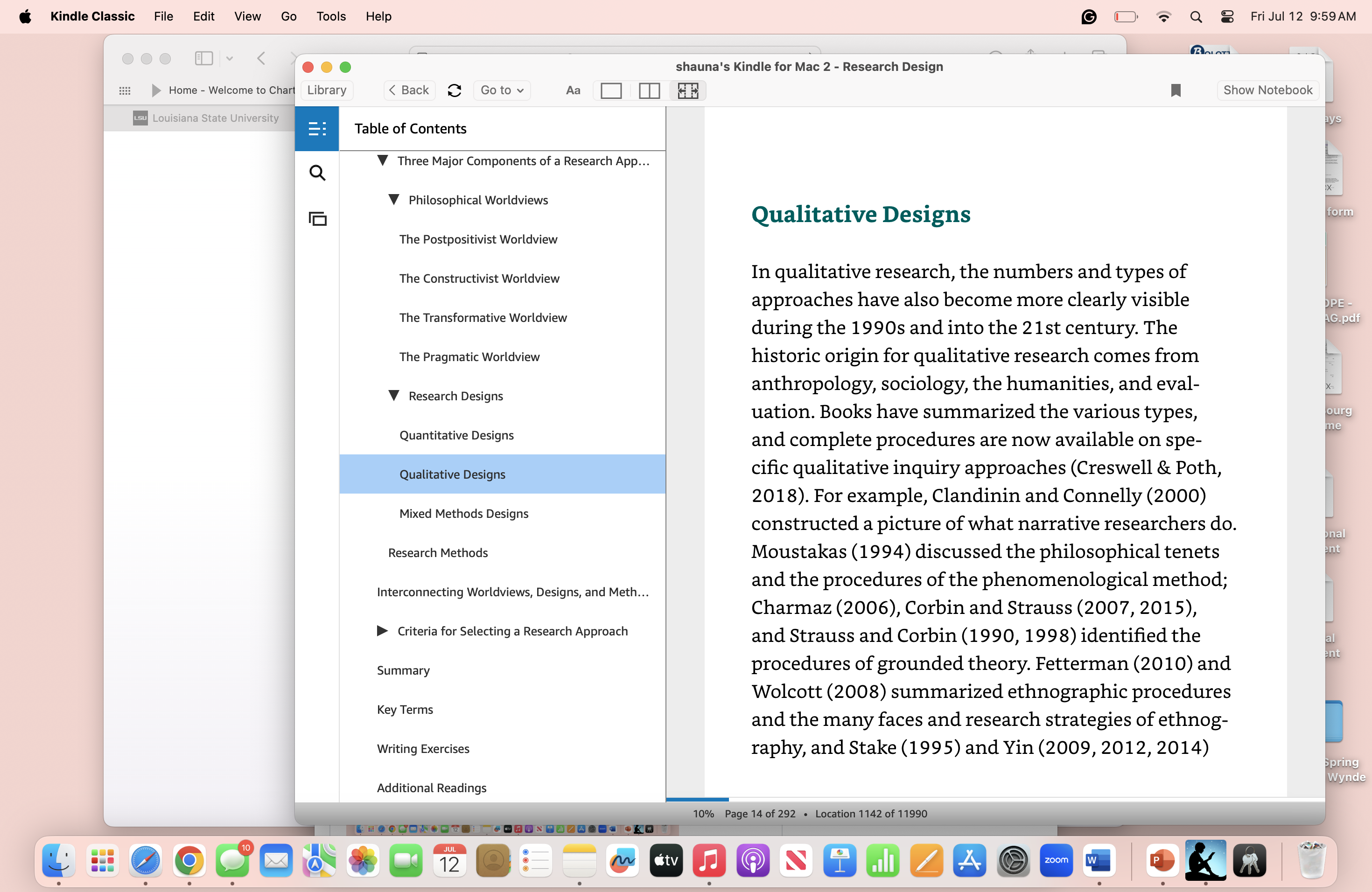Open the Edit menu
This screenshot has height=892, width=1372.
203,16
